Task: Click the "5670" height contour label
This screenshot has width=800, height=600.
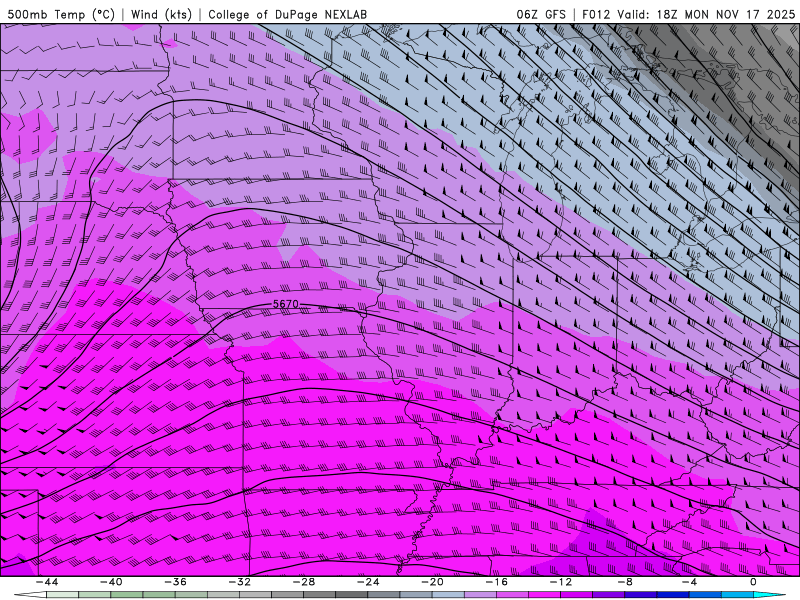Action: click(x=286, y=304)
